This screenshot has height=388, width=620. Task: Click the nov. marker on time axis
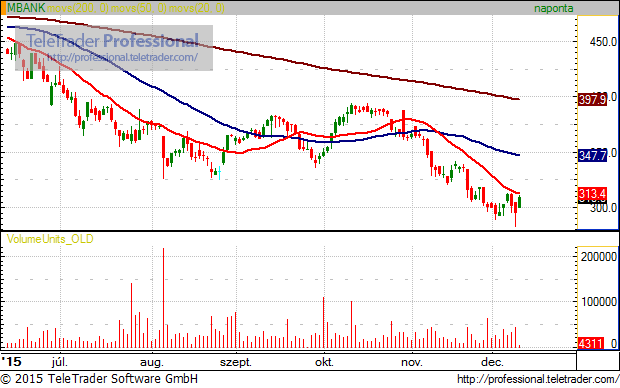point(412,362)
